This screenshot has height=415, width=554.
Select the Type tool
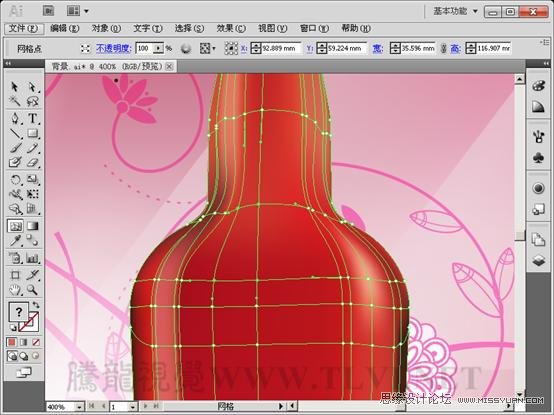[x=32, y=118]
